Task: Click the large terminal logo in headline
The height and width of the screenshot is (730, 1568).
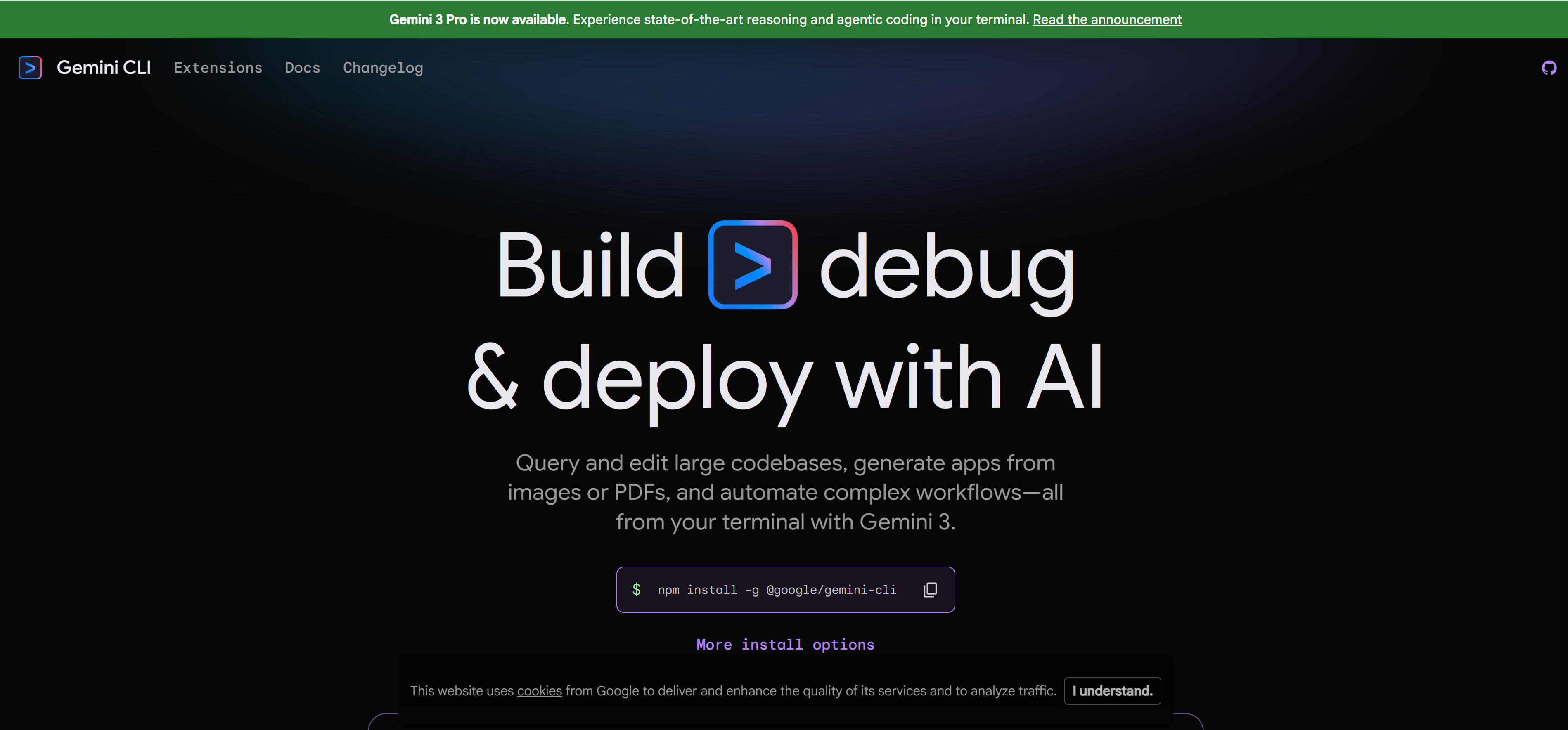Action: pyautogui.click(x=752, y=265)
